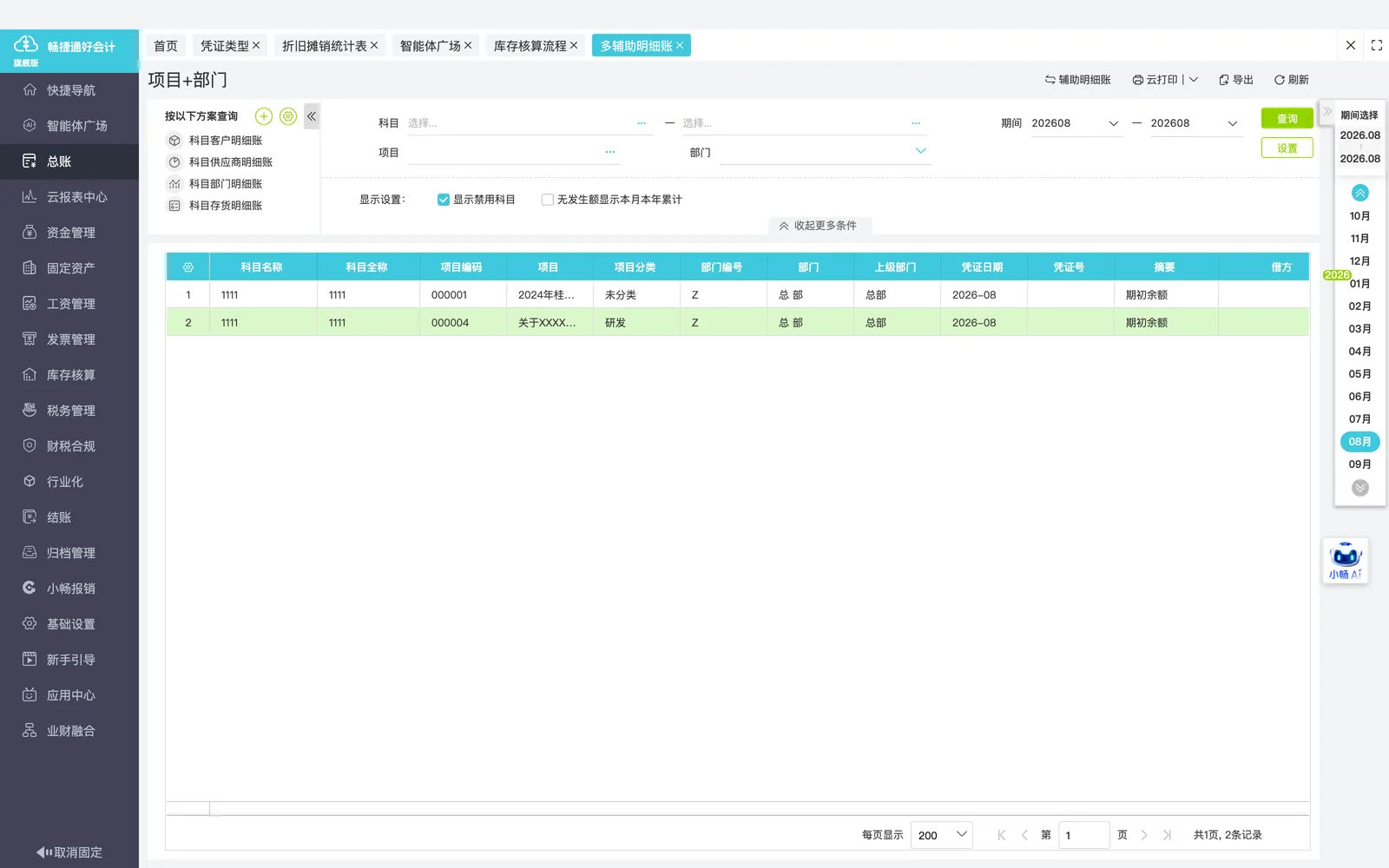Click the 设置 button

1287,148
